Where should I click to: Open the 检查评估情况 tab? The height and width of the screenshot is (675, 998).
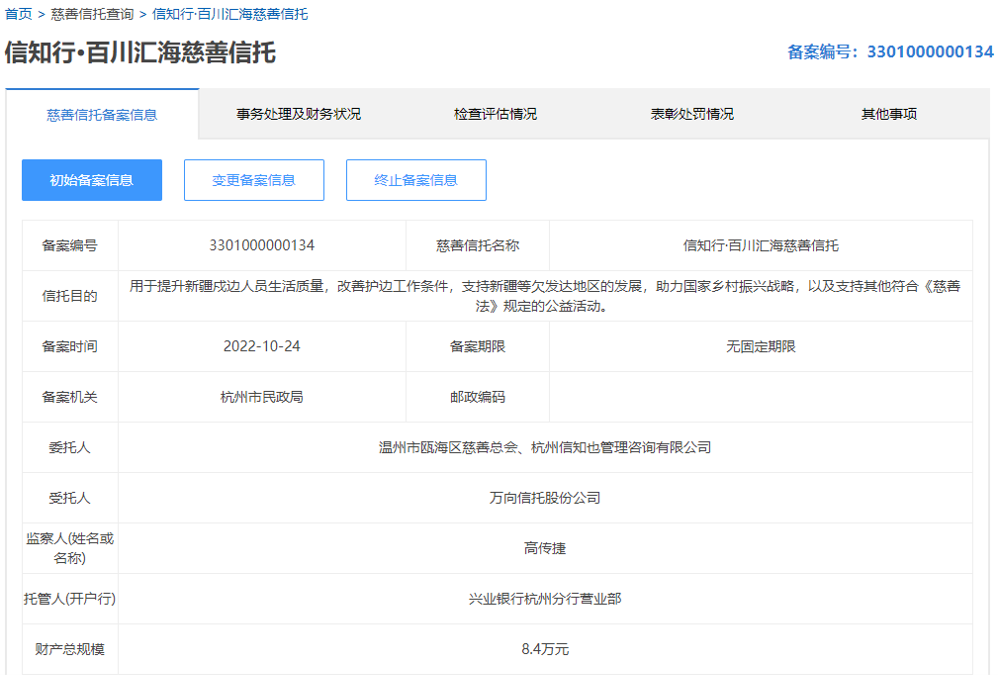coord(495,114)
